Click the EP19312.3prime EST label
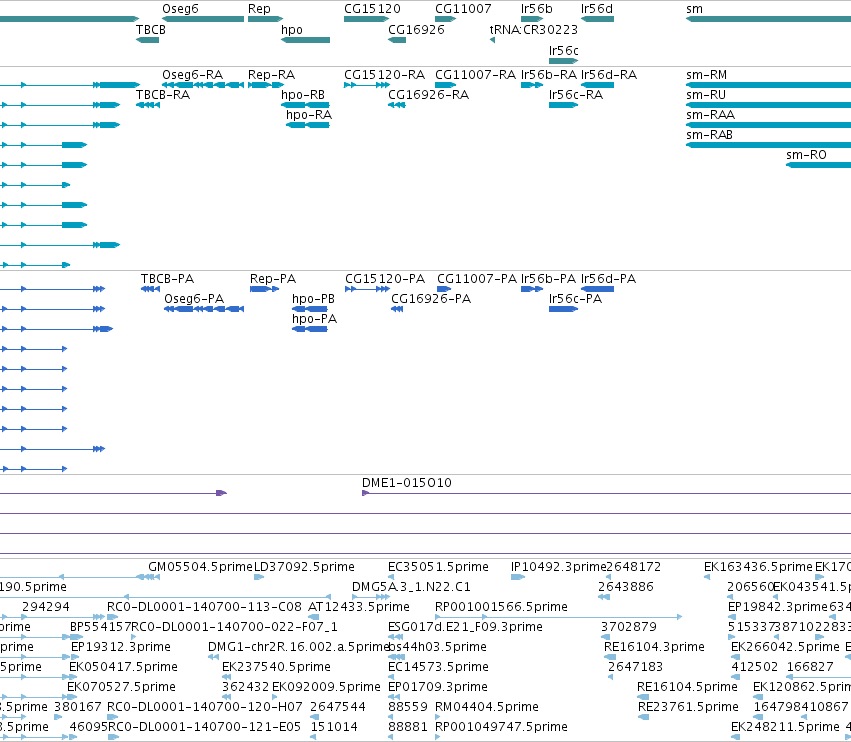This screenshot has width=851, height=742. [x=120, y=646]
